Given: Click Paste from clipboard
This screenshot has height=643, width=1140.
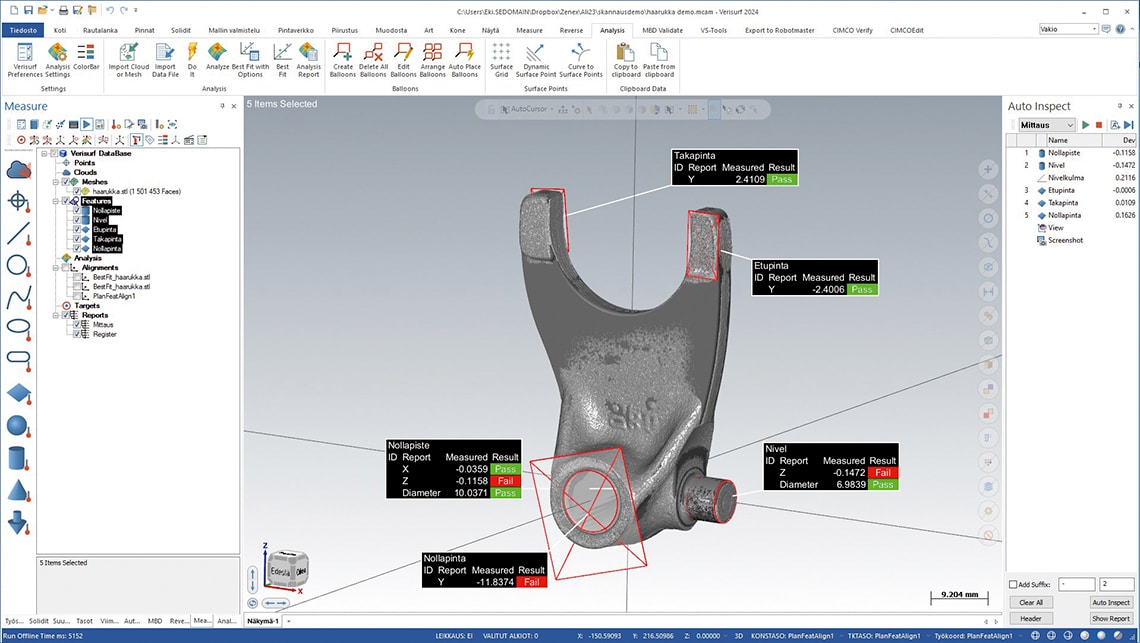Looking at the screenshot, I should pos(659,60).
